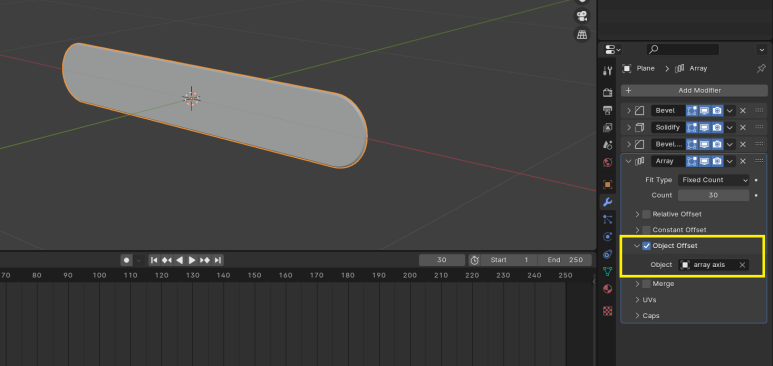
Task: Open the Material properties tab
Action: coord(607,289)
